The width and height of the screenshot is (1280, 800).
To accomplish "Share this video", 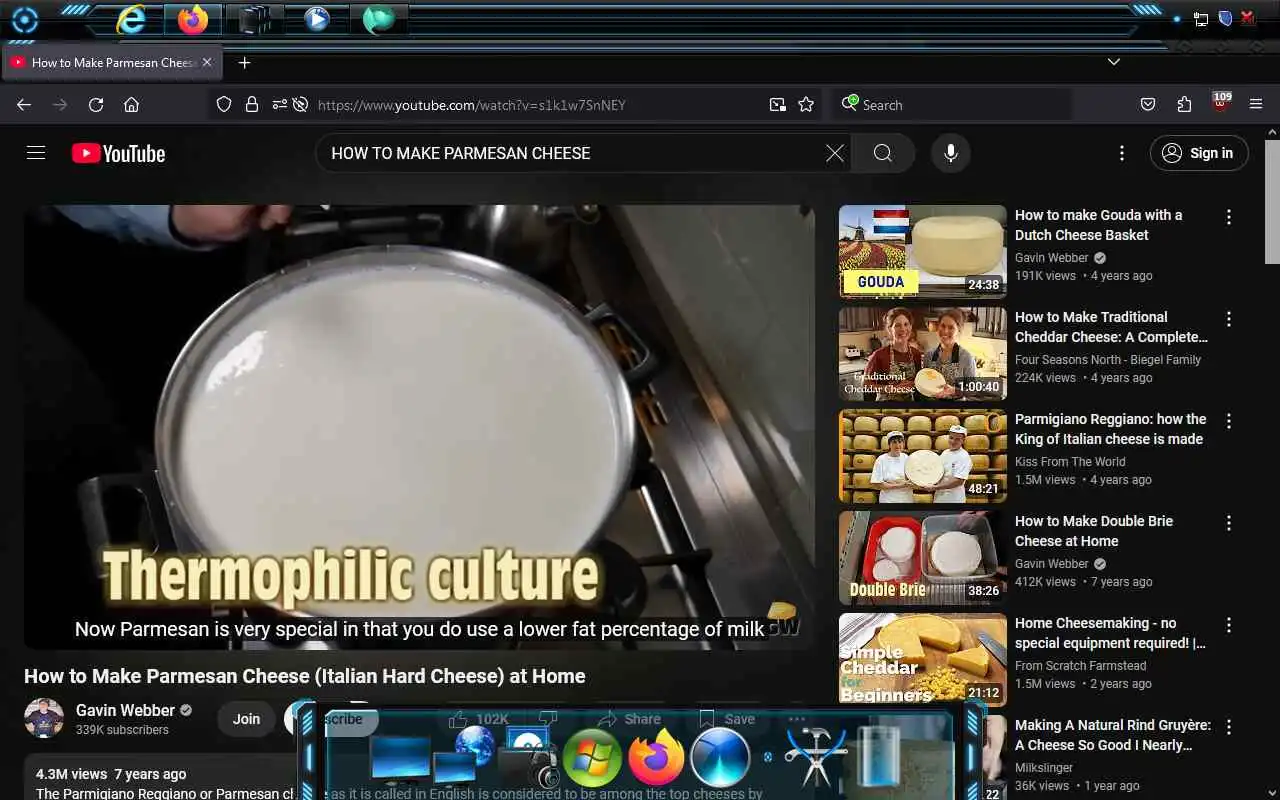I will (x=628, y=719).
